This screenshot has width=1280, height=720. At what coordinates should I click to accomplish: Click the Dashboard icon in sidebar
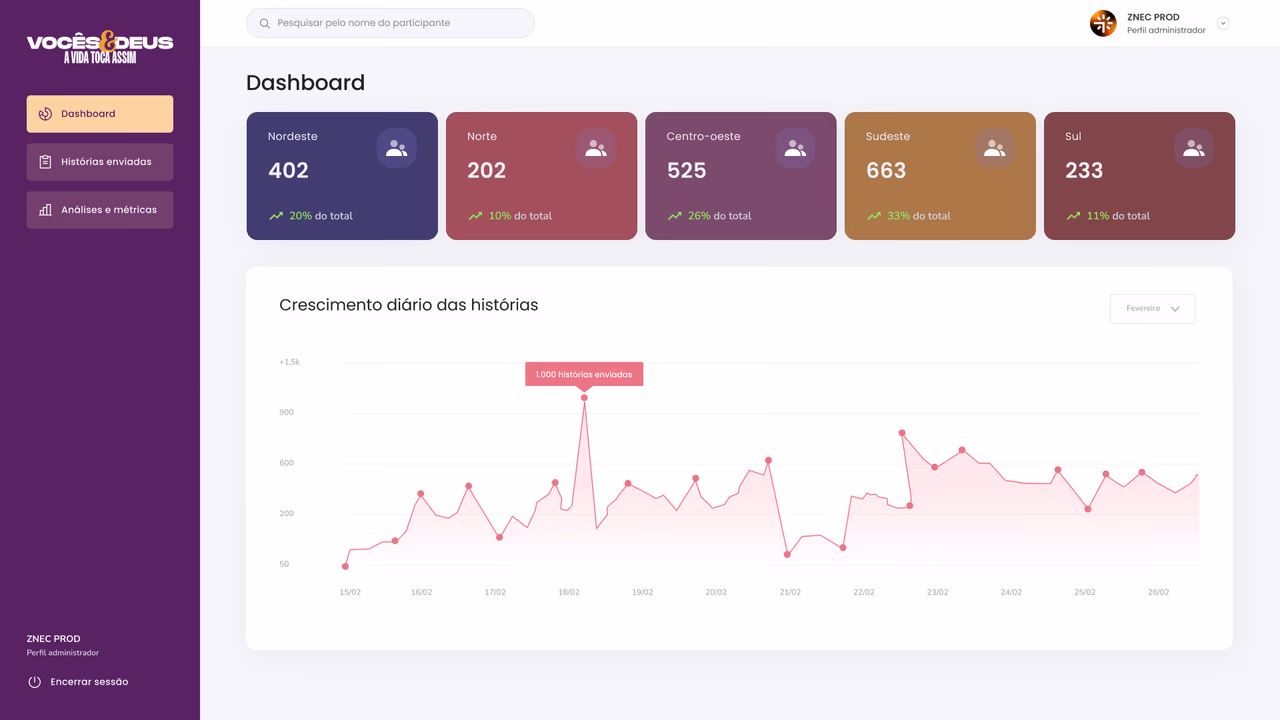[x=45, y=114]
